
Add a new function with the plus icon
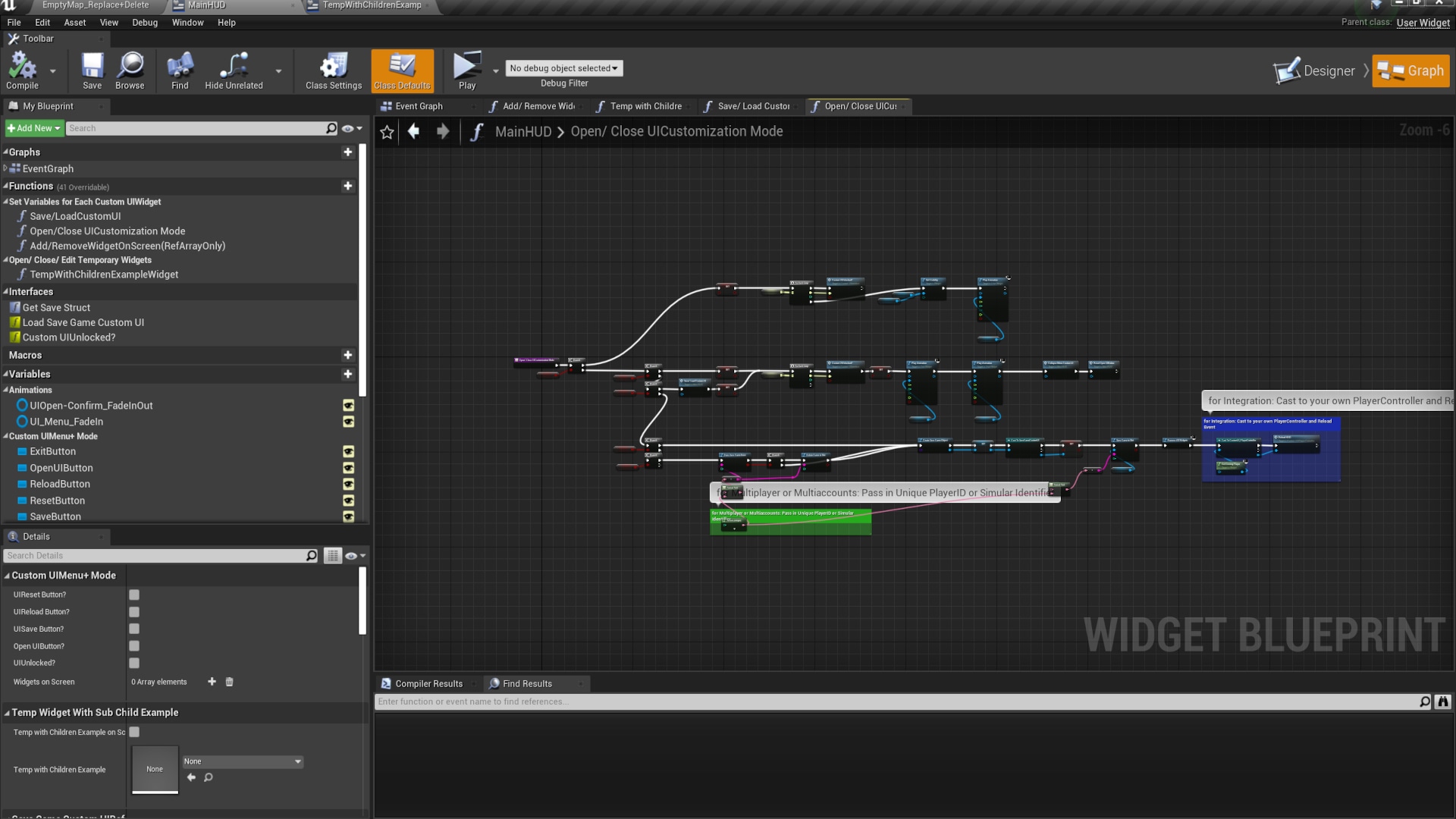click(348, 186)
